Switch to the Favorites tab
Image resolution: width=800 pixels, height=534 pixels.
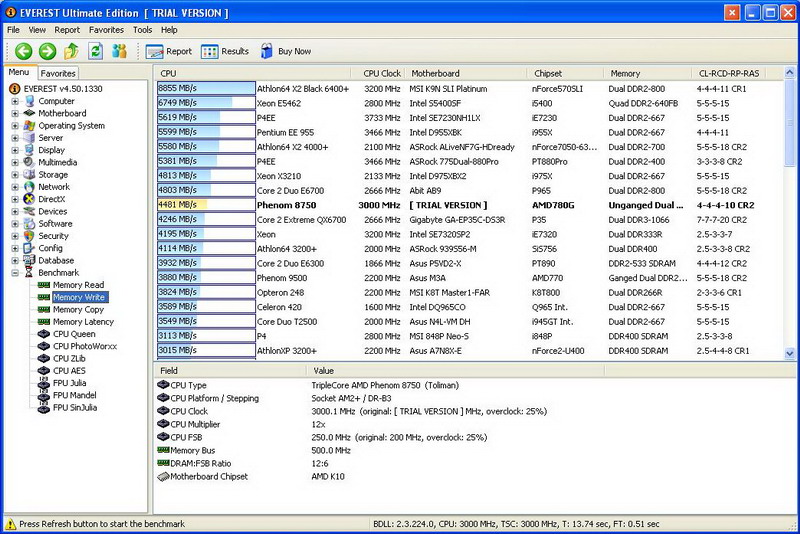[x=58, y=73]
